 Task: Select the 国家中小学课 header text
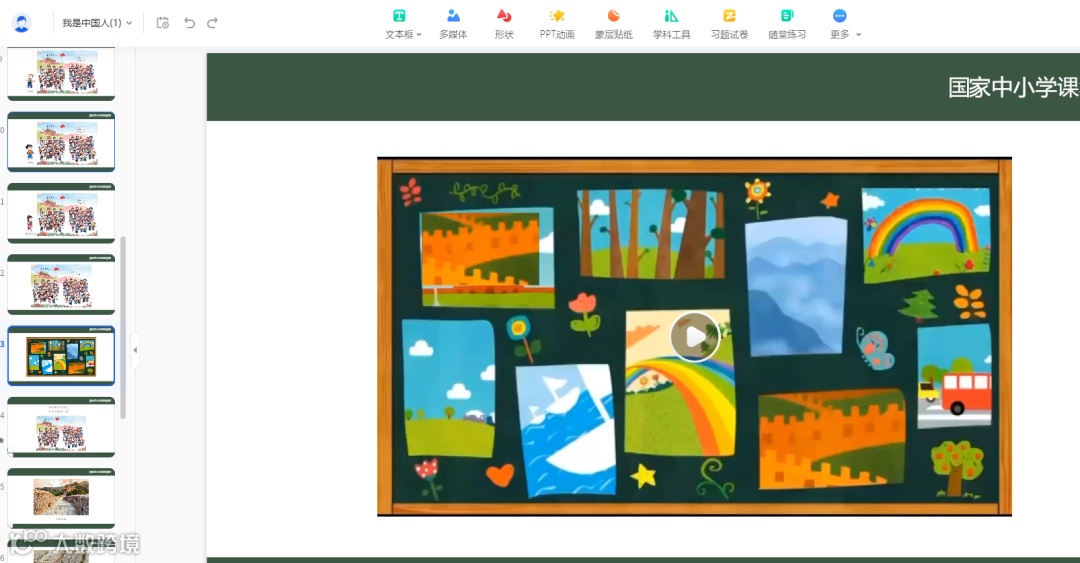[1013, 88]
